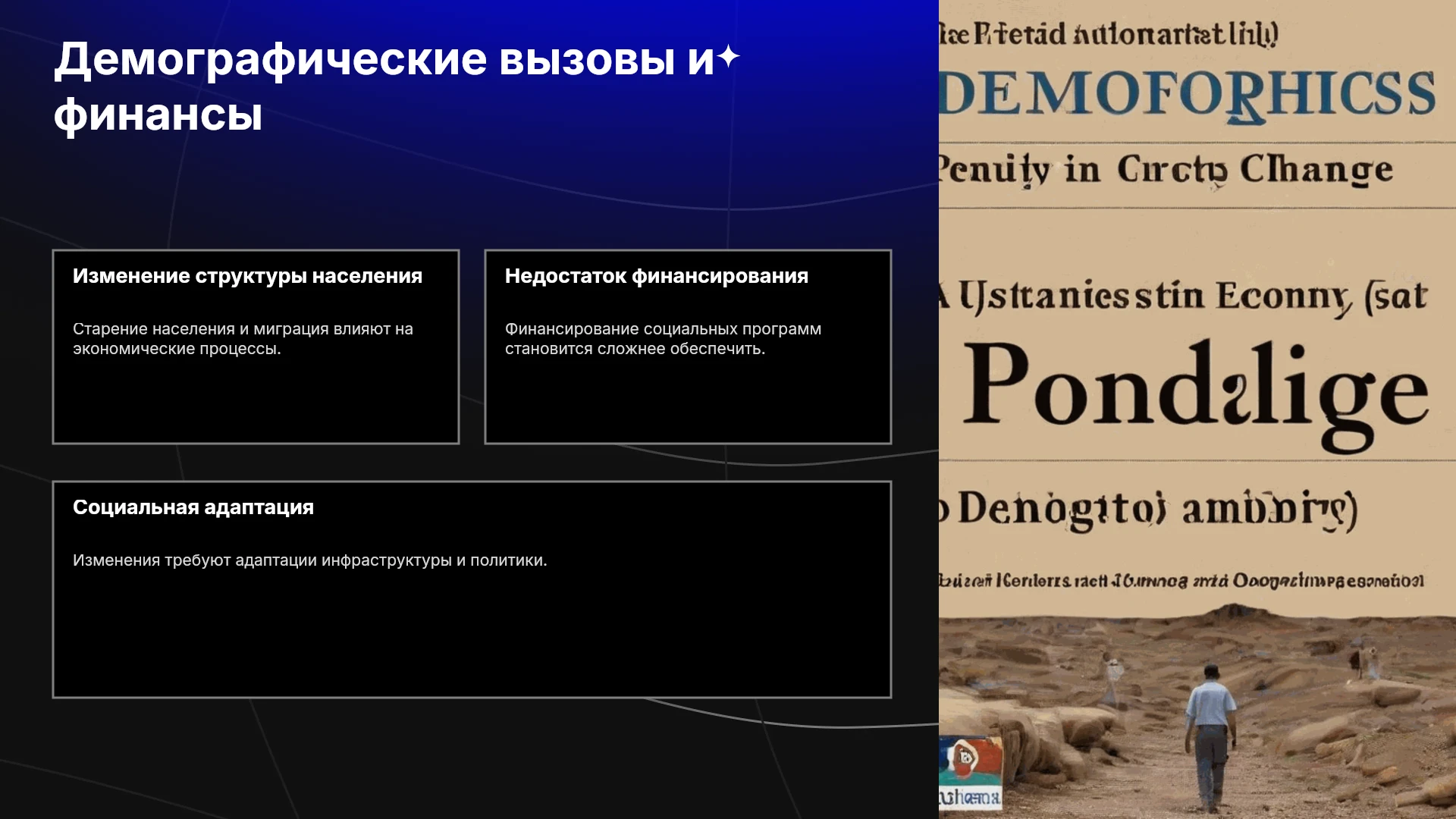This screenshot has height=819, width=1456.
Task: Click the text about "Старение населения и миграция"
Action: click(x=243, y=339)
